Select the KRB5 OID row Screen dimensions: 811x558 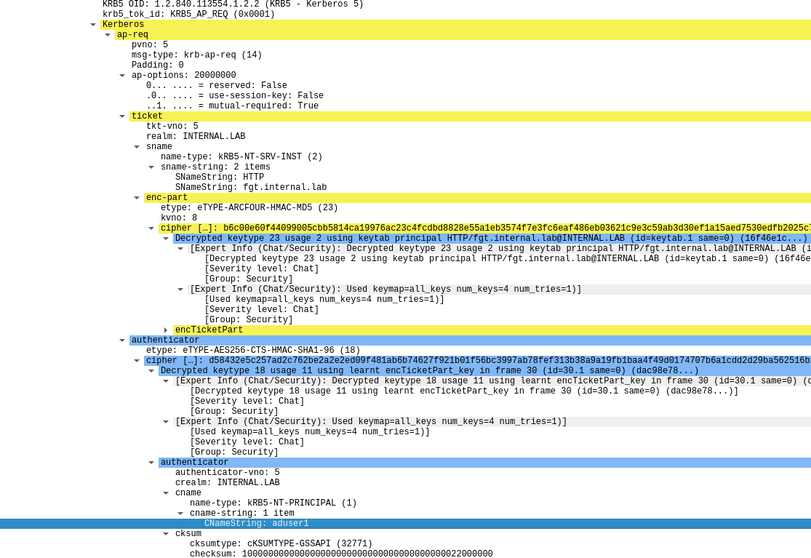(x=233, y=4)
